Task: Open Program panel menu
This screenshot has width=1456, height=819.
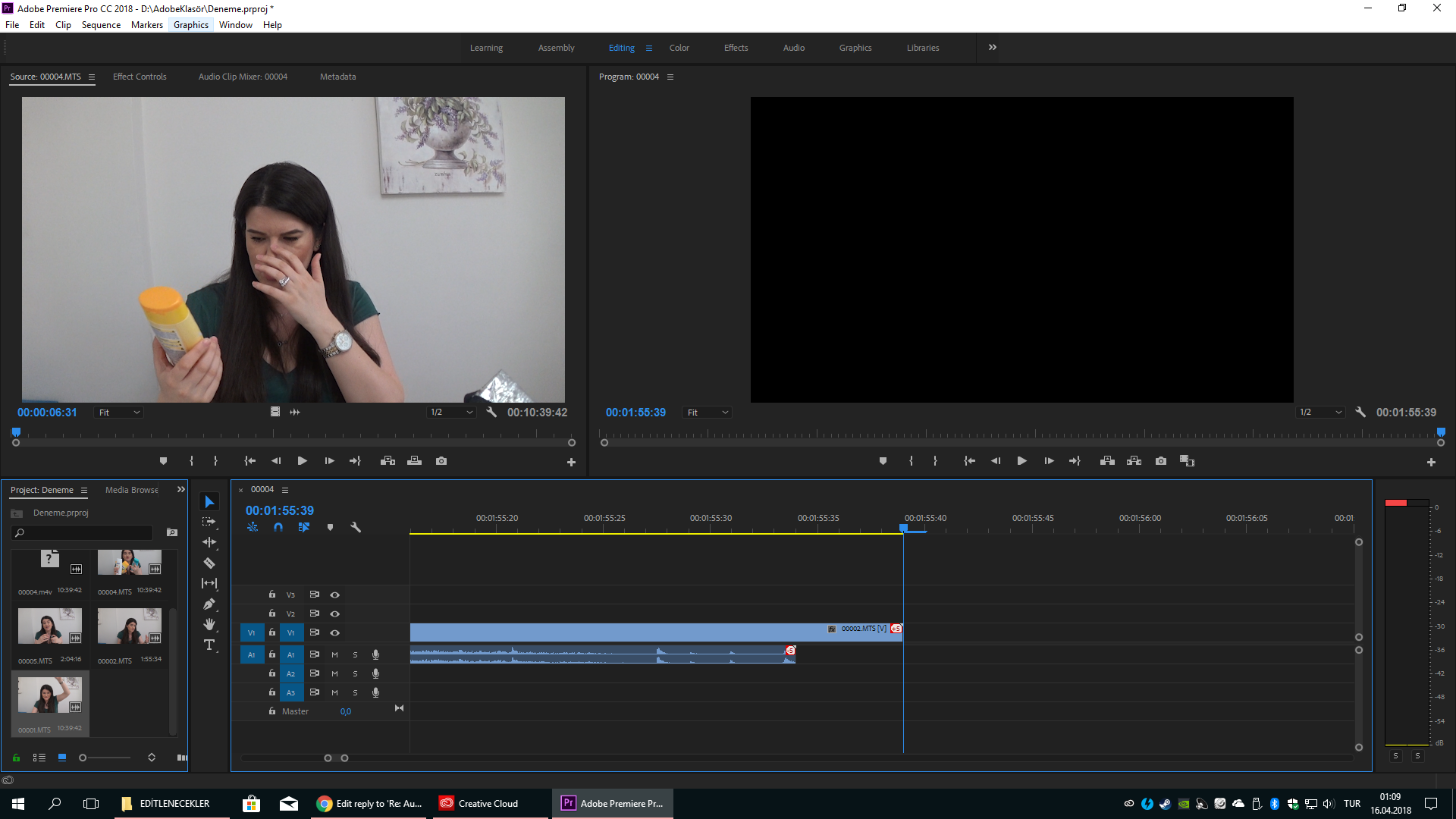Action: [670, 77]
